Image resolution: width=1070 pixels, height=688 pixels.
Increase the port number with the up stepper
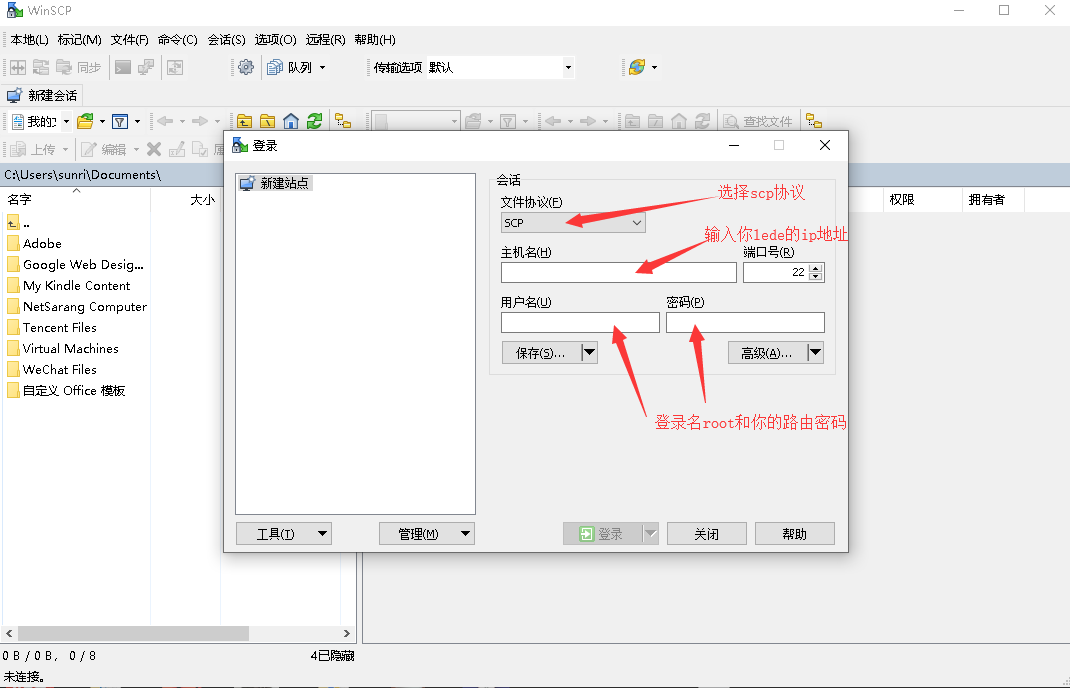816,266
